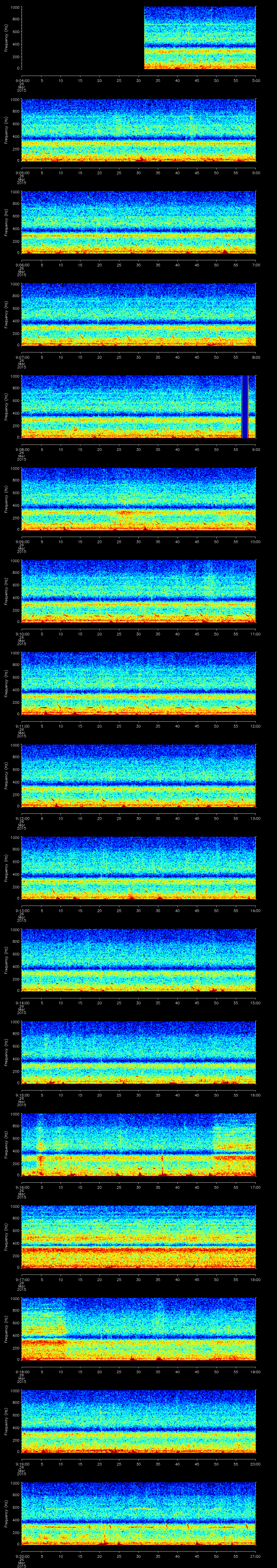
Task: Click the dark vertical data-gap bar in the 9:08:00 plot
Action: click(245, 407)
